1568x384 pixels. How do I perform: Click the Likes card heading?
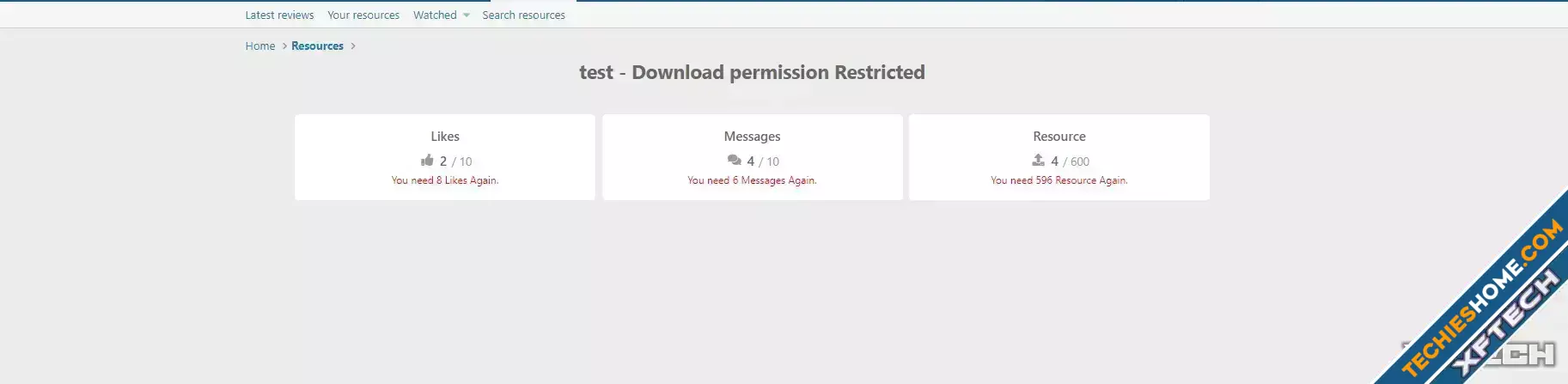(445, 137)
